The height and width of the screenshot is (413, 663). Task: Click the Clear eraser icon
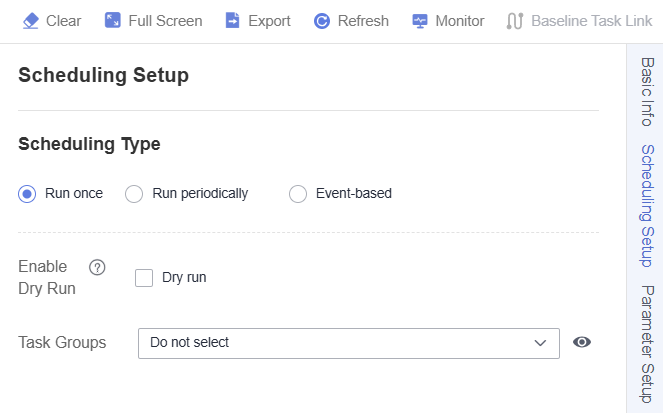point(30,20)
